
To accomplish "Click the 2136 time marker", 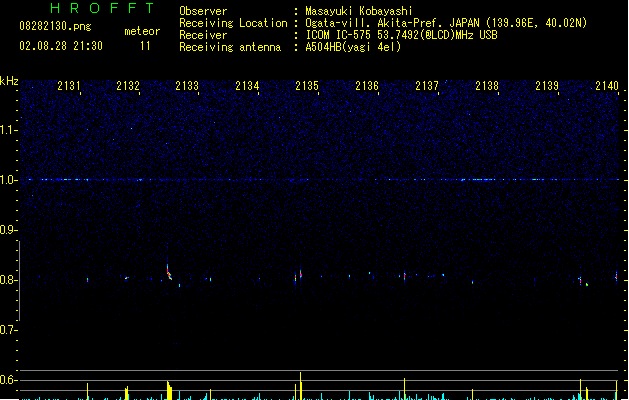I will tap(367, 86).
